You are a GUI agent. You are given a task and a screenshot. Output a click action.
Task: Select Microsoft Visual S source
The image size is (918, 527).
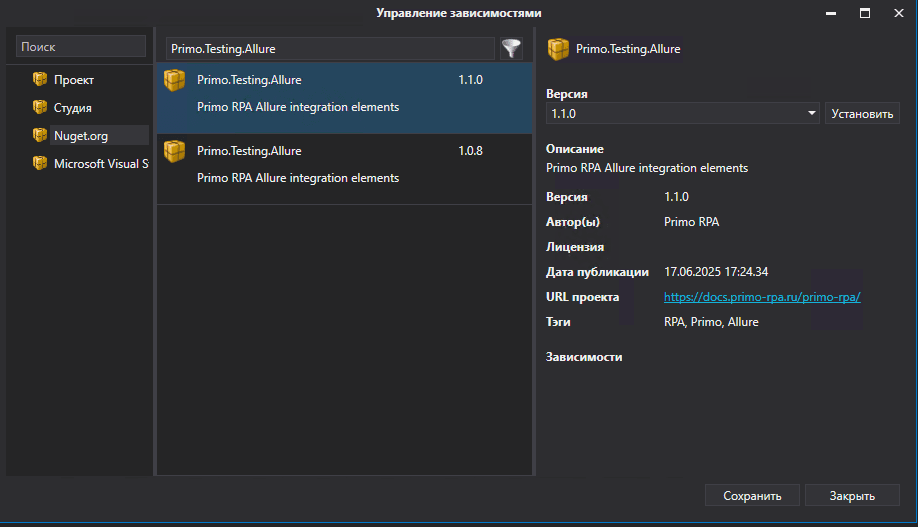point(100,163)
